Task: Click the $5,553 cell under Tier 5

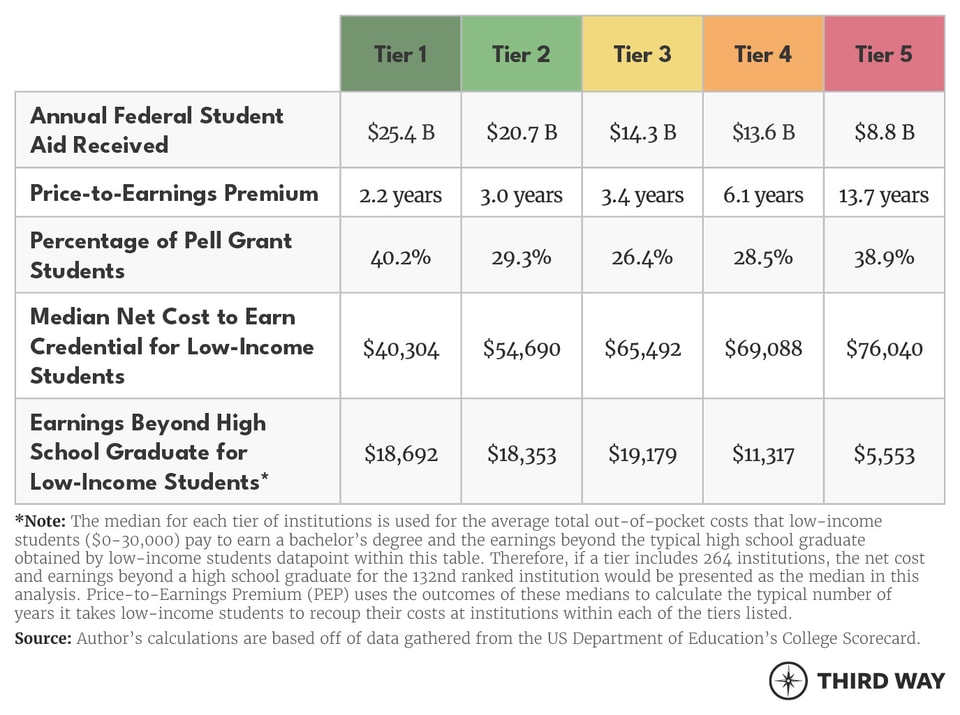Action: click(x=884, y=454)
